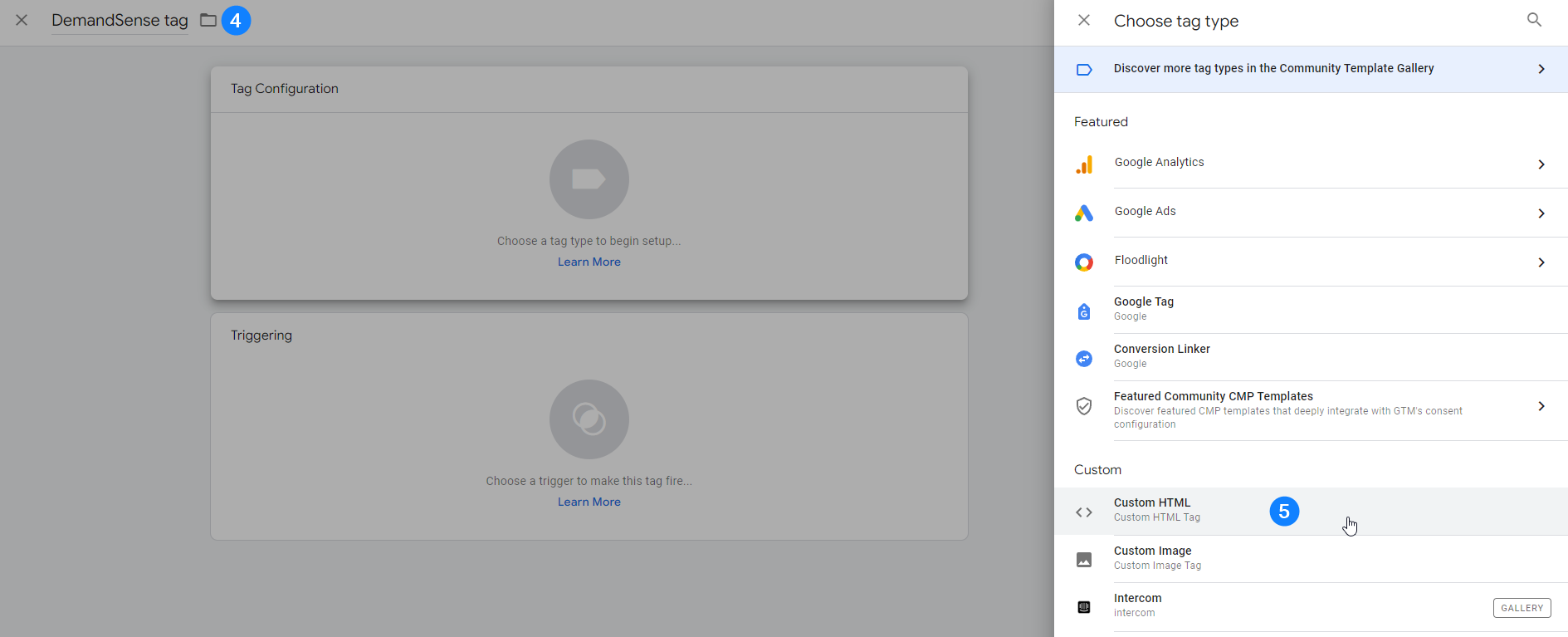The image size is (1568, 637).
Task: Click the Custom HTML code brackets icon
Action: [1084, 512]
